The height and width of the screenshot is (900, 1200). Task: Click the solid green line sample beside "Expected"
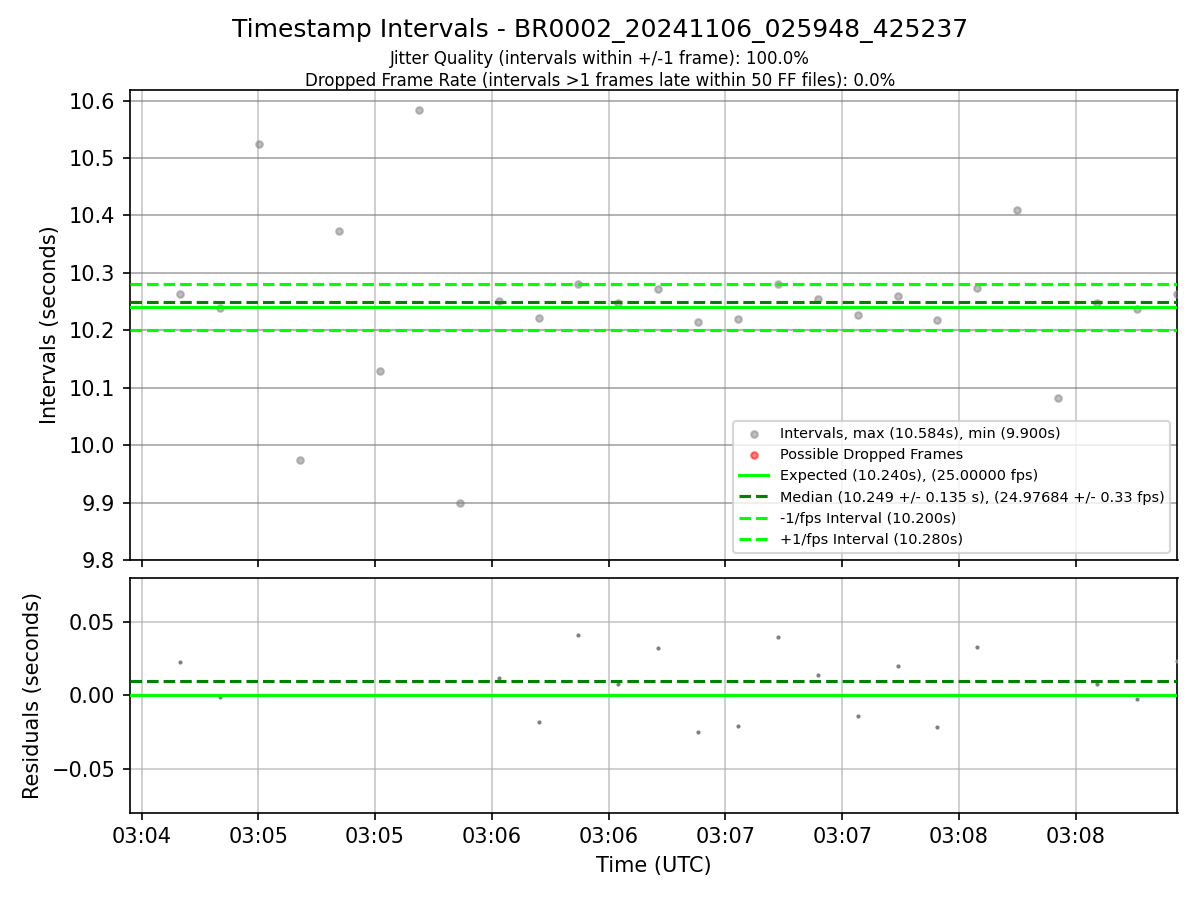pos(754,476)
